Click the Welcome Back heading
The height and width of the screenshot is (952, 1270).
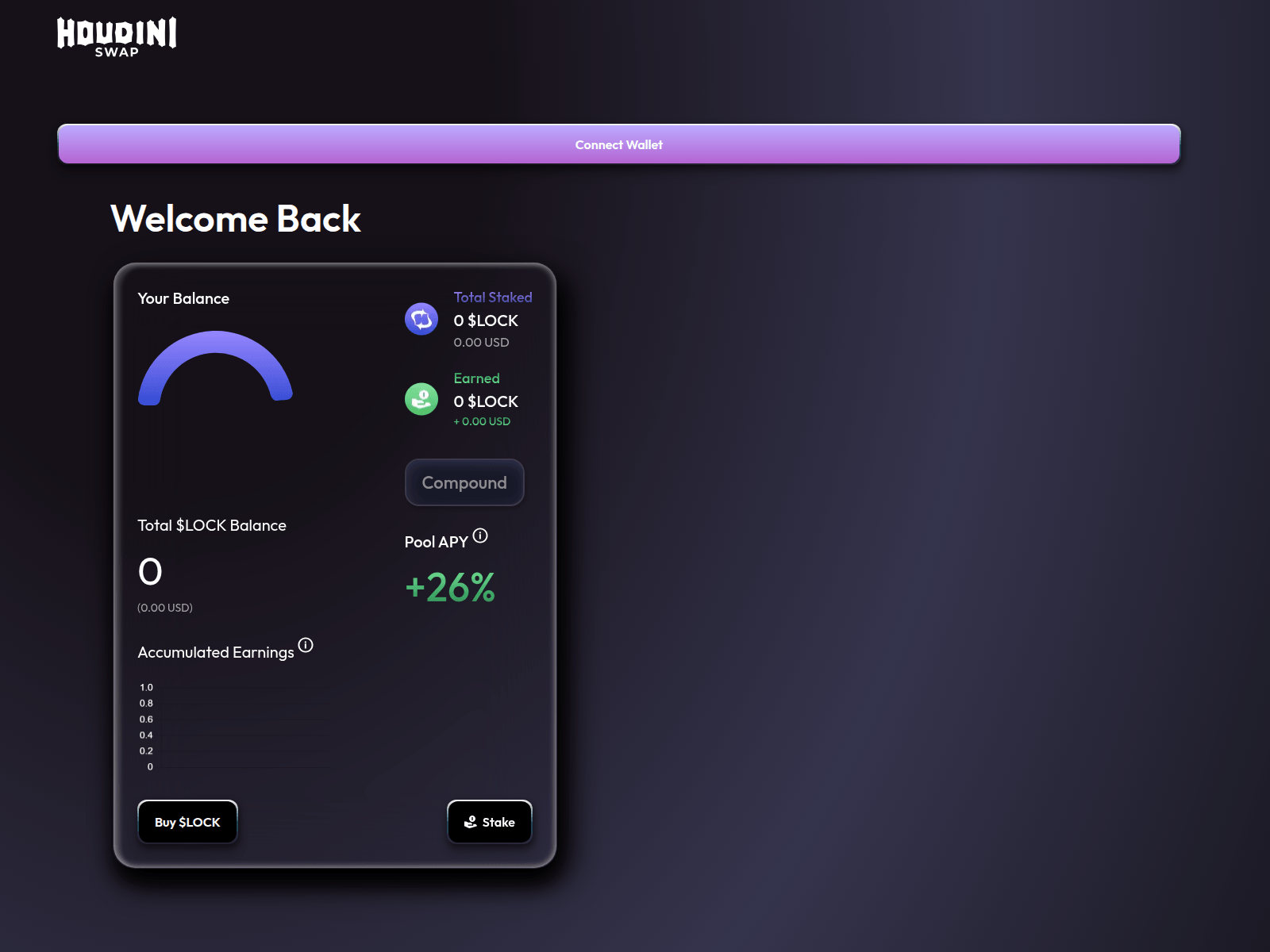point(236,219)
